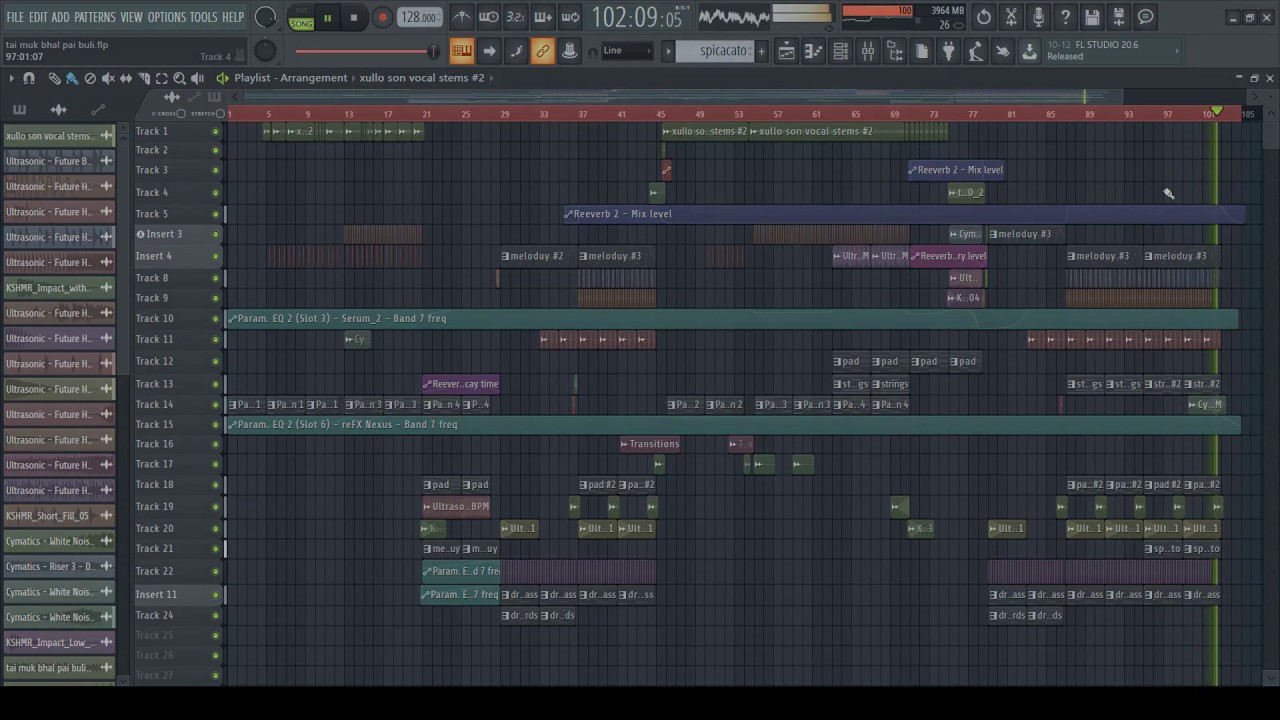Open the tempo tapper icon
Image resolution: width=1280 pixels, height=720 pixels.
pyautogui.click(x=975, y=51)
